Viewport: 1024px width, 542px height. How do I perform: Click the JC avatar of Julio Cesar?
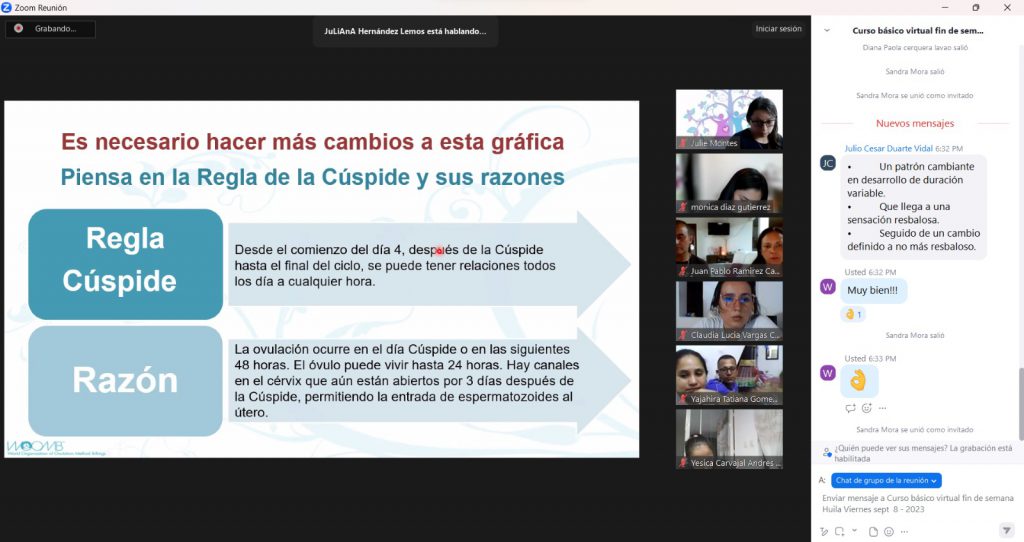(x=827, y=163)
